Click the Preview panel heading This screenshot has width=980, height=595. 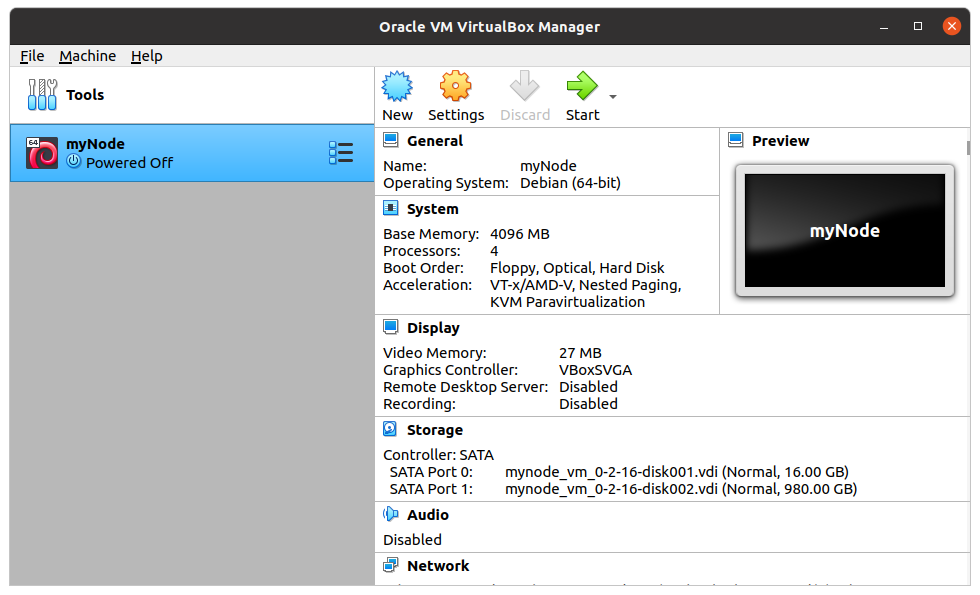[781, 141]
